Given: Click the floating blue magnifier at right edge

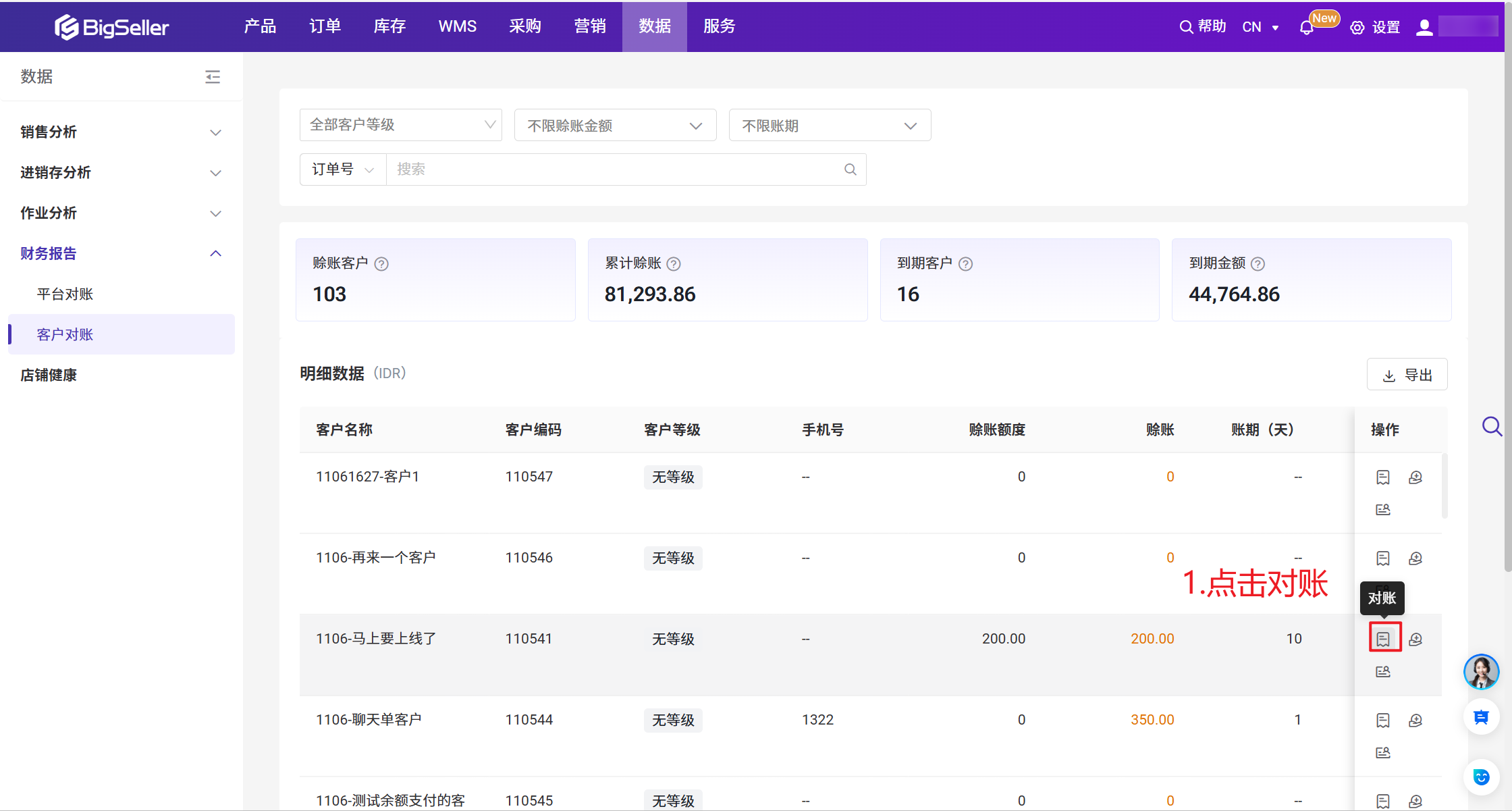Looking at the screenshot, I should tap(1491, 426).
